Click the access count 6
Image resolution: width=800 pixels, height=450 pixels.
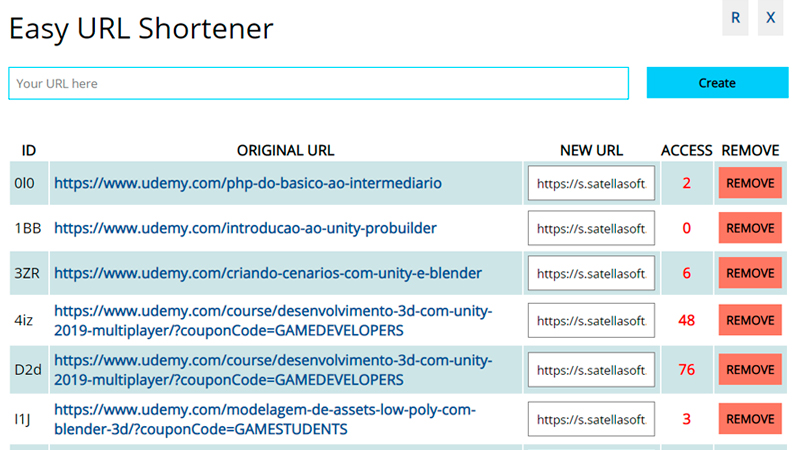pyautogui.click(x=687, y=273)
